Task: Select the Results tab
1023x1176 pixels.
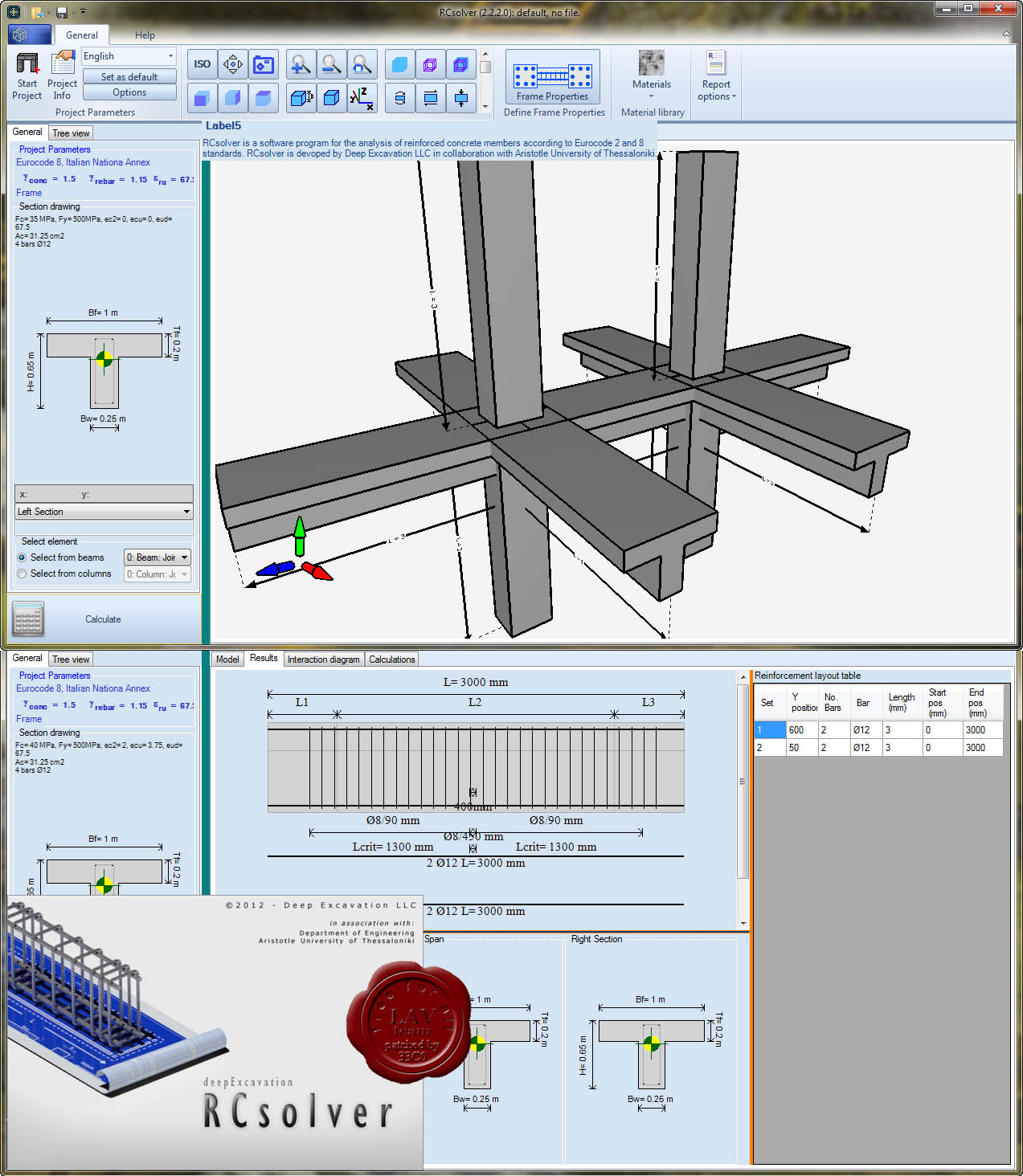Action: [x=264, y=658]
